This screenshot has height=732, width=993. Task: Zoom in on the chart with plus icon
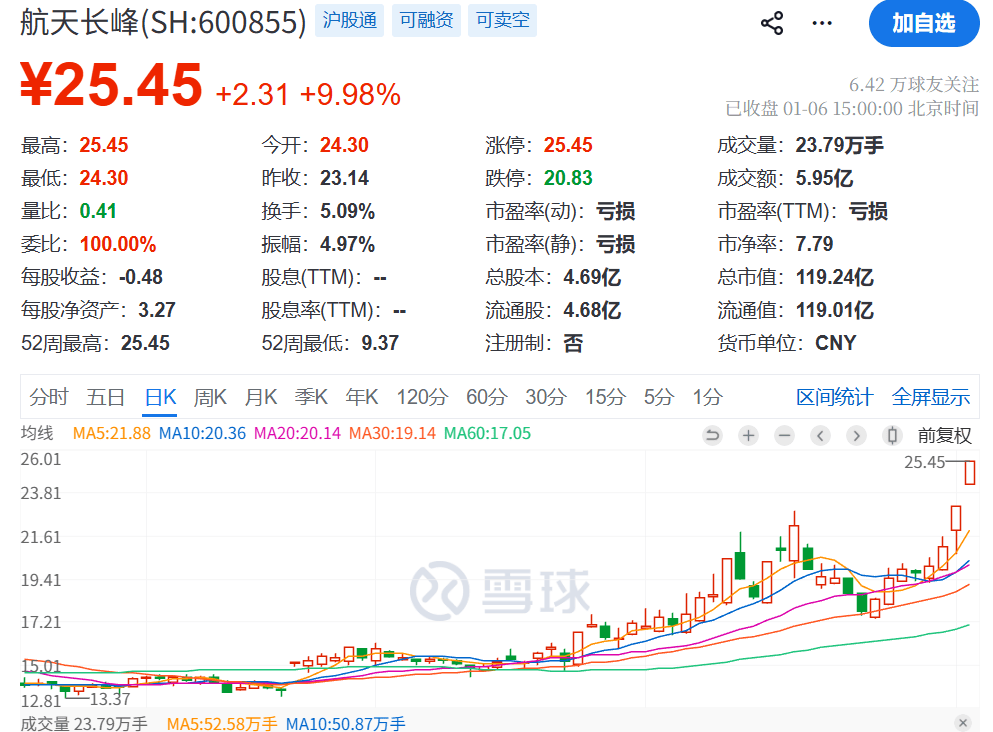(748, 436)
